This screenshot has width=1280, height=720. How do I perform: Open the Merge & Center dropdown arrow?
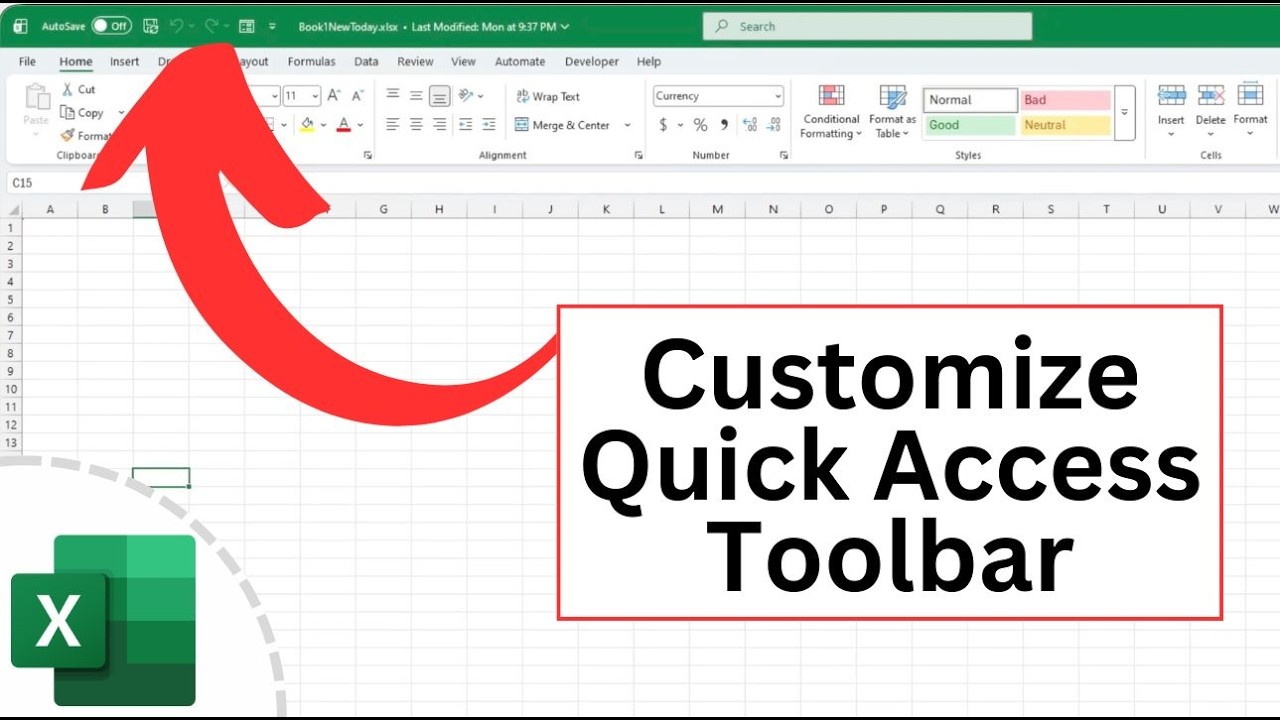[628, 125]
